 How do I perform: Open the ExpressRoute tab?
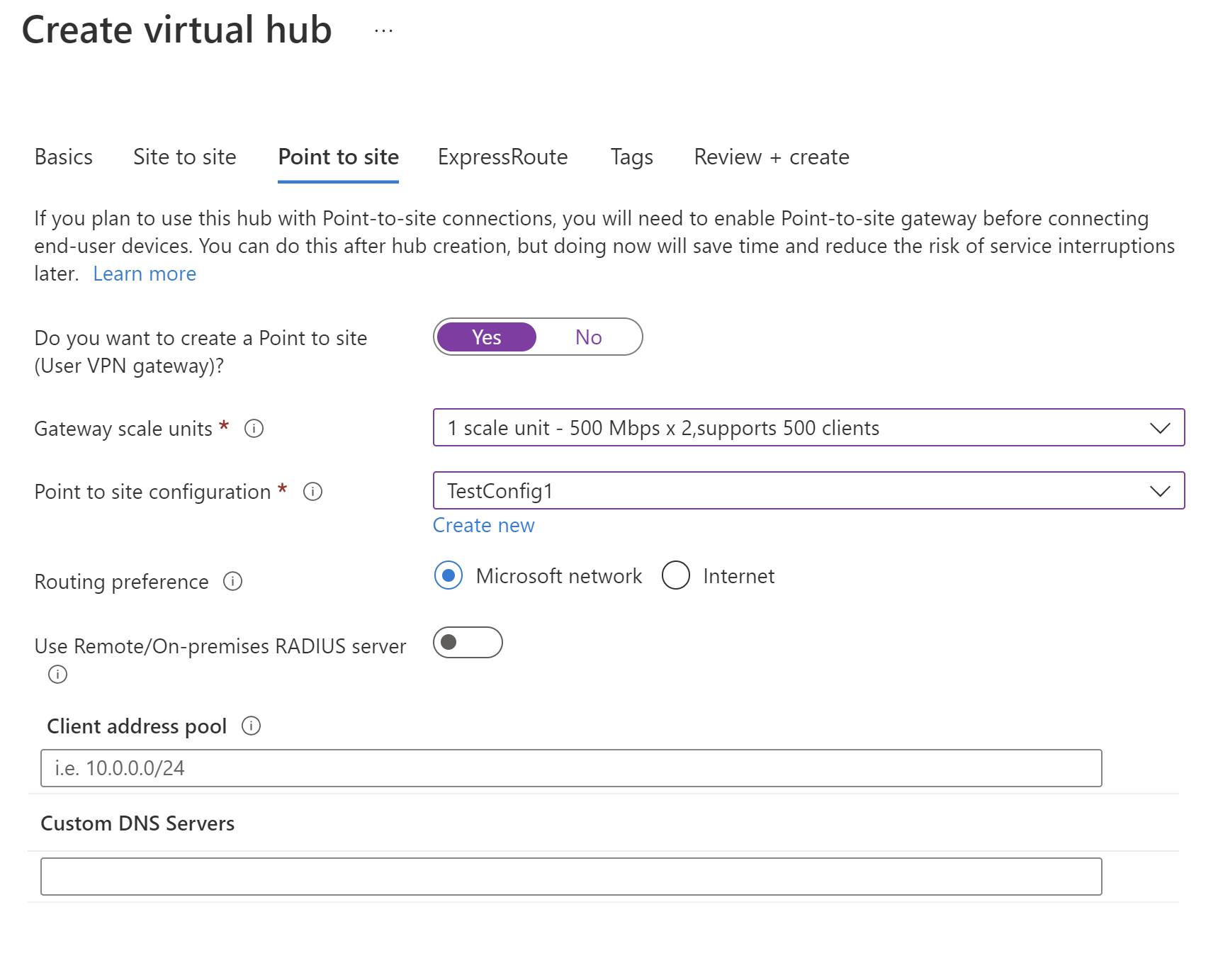click(x=502, y=157)
